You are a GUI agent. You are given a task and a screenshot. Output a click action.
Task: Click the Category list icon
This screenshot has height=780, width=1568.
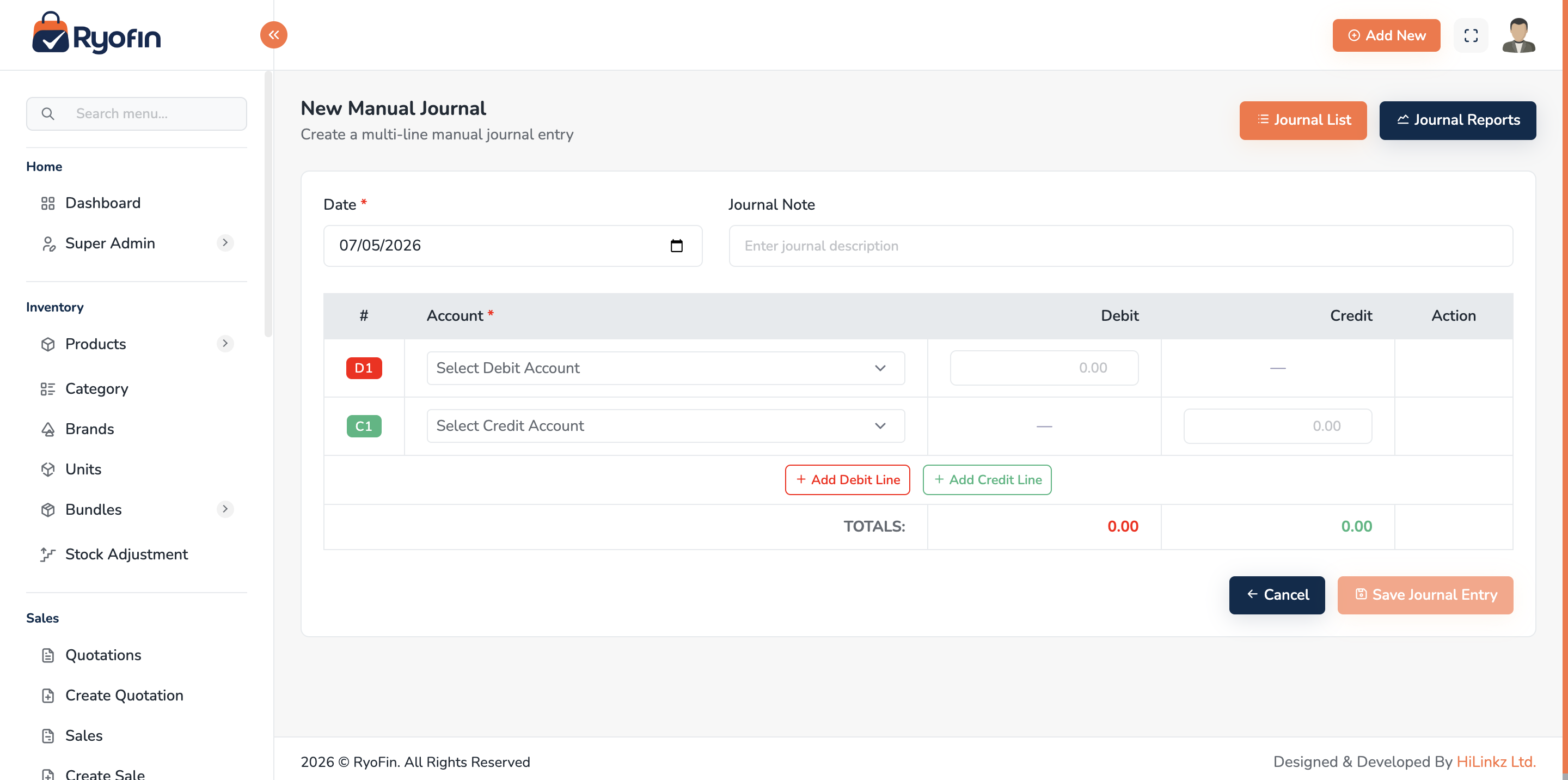click(47, 388)
